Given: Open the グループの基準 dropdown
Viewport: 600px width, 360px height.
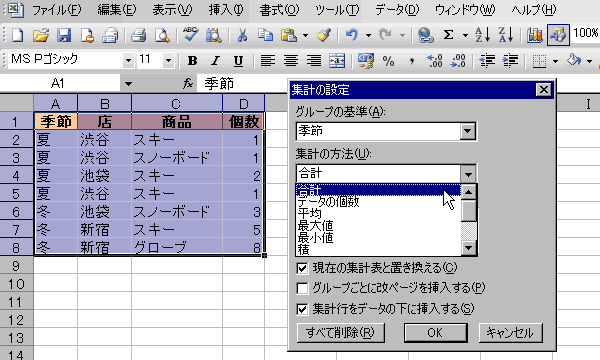Looking at the screenshot, I should point(468,131).
